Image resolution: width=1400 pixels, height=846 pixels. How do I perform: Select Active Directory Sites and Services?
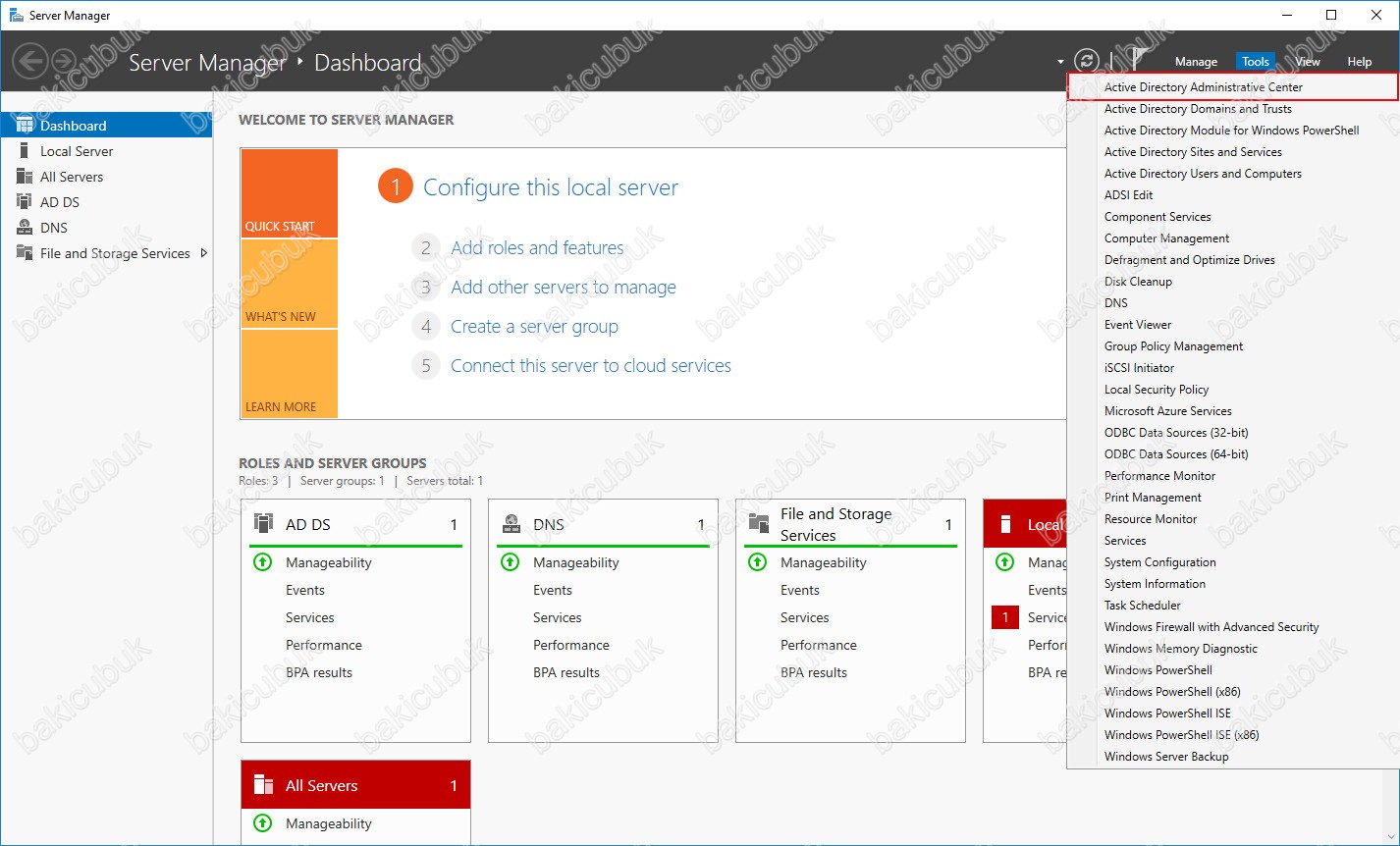[1193, 152]
